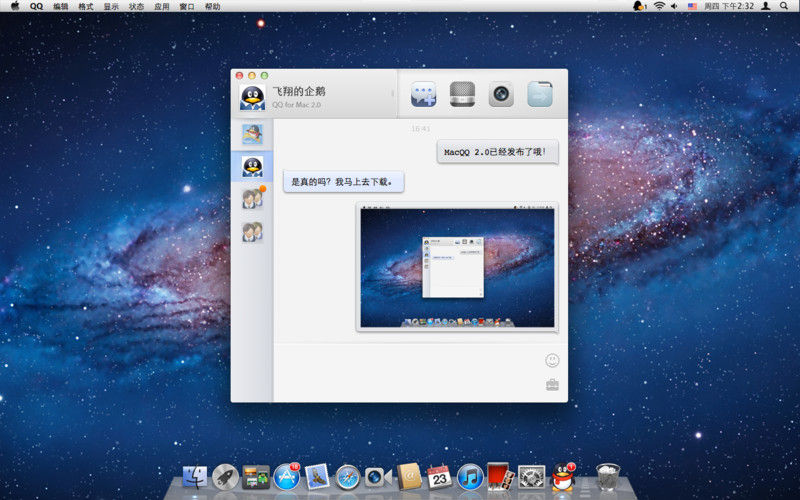This screenshot has height=500, width=800.
Task: Click the screenshot capture icon below emoji
Action: click(552, 384)
